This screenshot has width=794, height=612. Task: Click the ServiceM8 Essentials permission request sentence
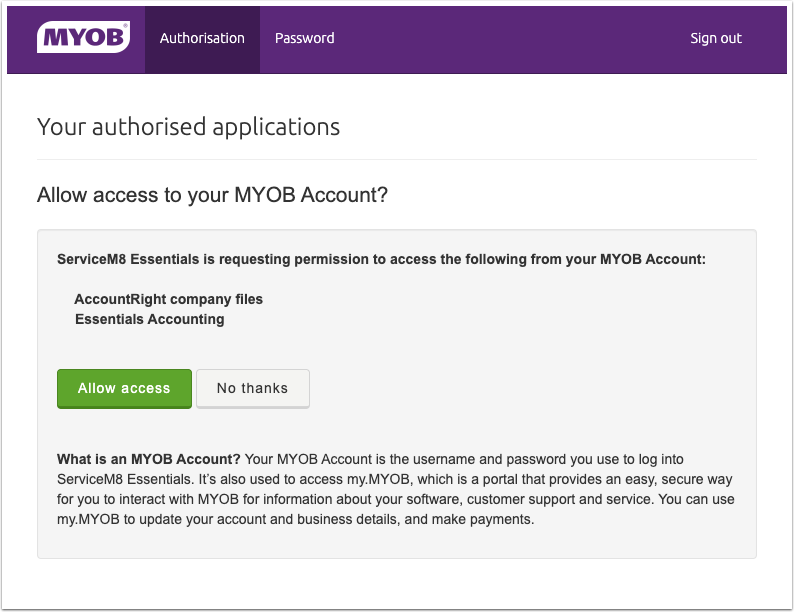[381, 259]
